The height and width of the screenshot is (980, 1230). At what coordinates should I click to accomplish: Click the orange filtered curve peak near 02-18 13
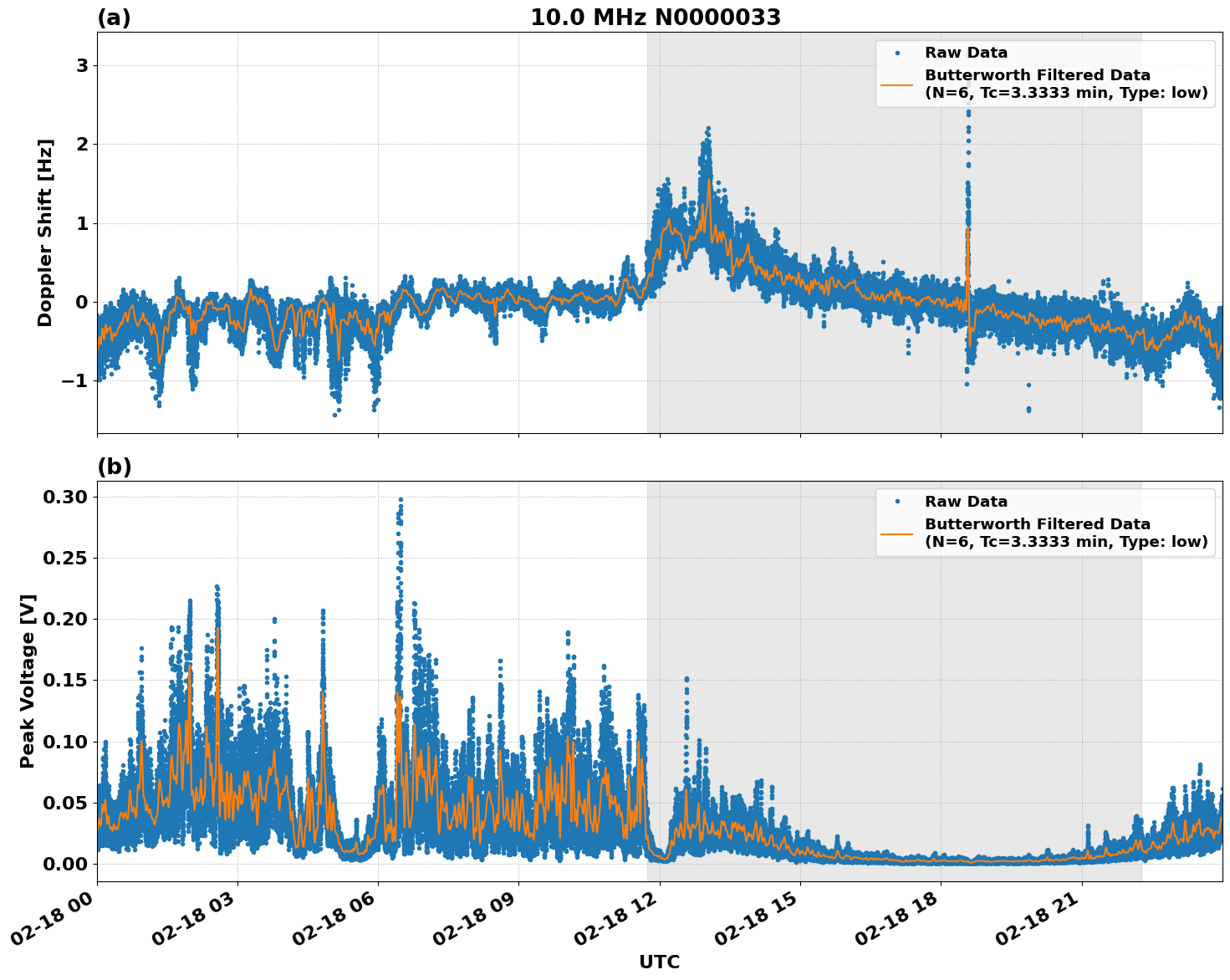click(708, 178)
